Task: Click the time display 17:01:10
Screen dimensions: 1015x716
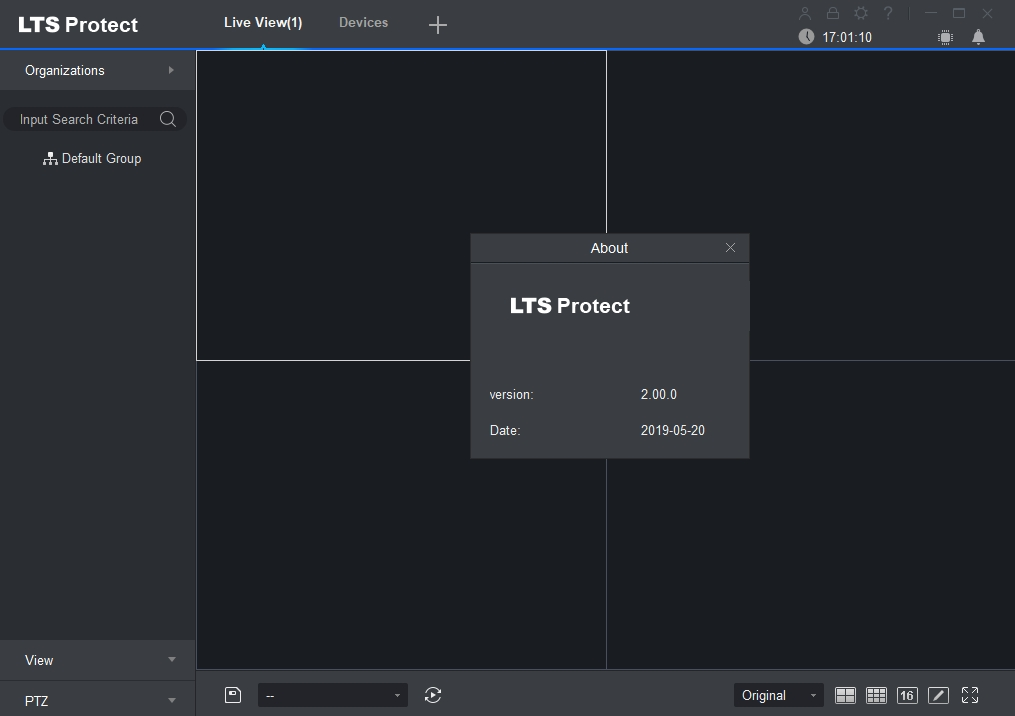Action: tap(847, 38)
